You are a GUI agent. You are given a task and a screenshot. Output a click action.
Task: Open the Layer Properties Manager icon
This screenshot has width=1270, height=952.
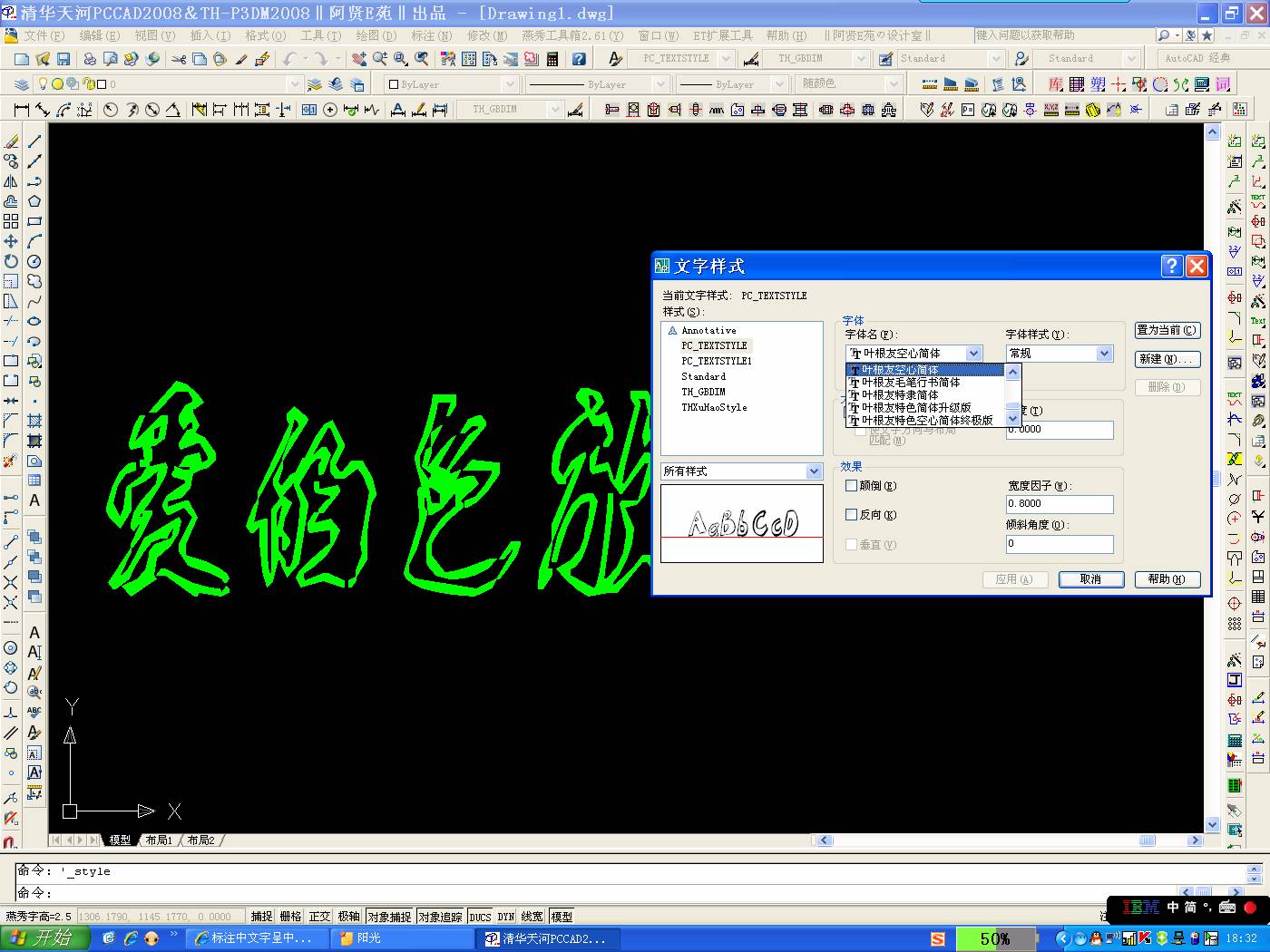(x=22, y=84)
